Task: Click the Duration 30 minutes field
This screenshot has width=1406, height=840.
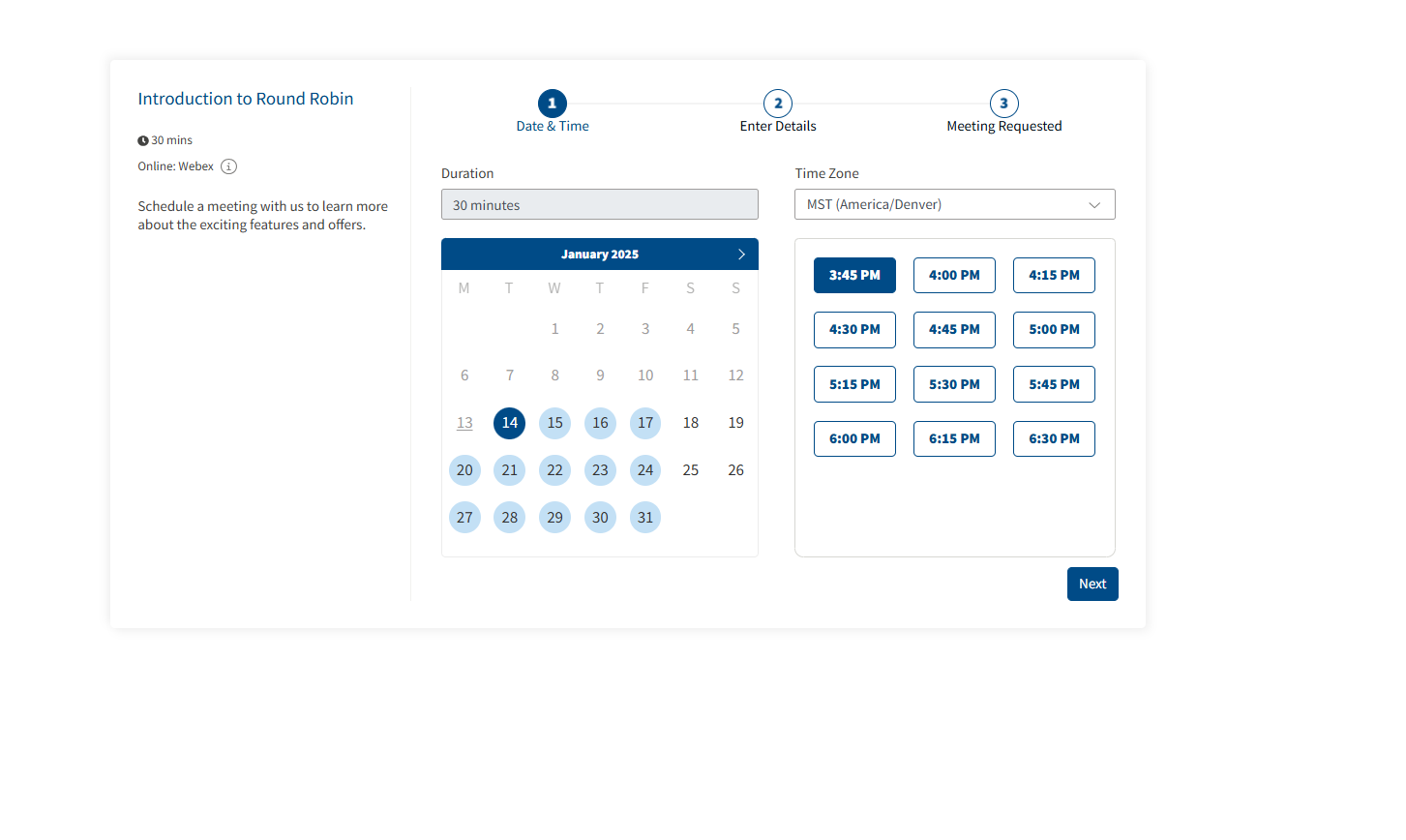Action: [x=599, y=205]
